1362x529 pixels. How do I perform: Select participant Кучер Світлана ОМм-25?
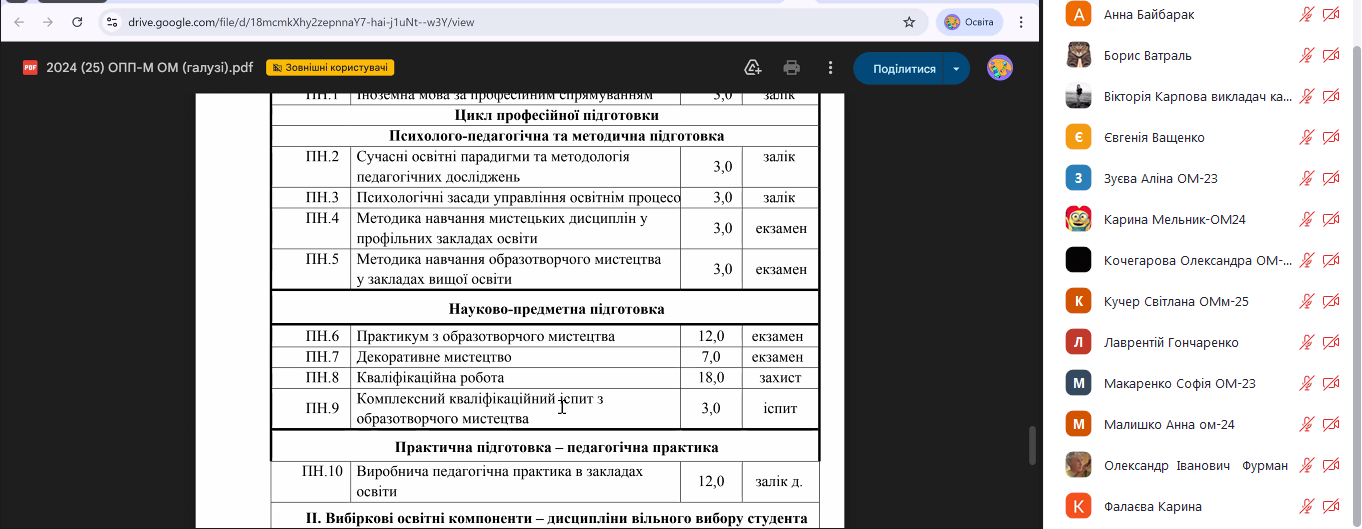coord(1175,302)
